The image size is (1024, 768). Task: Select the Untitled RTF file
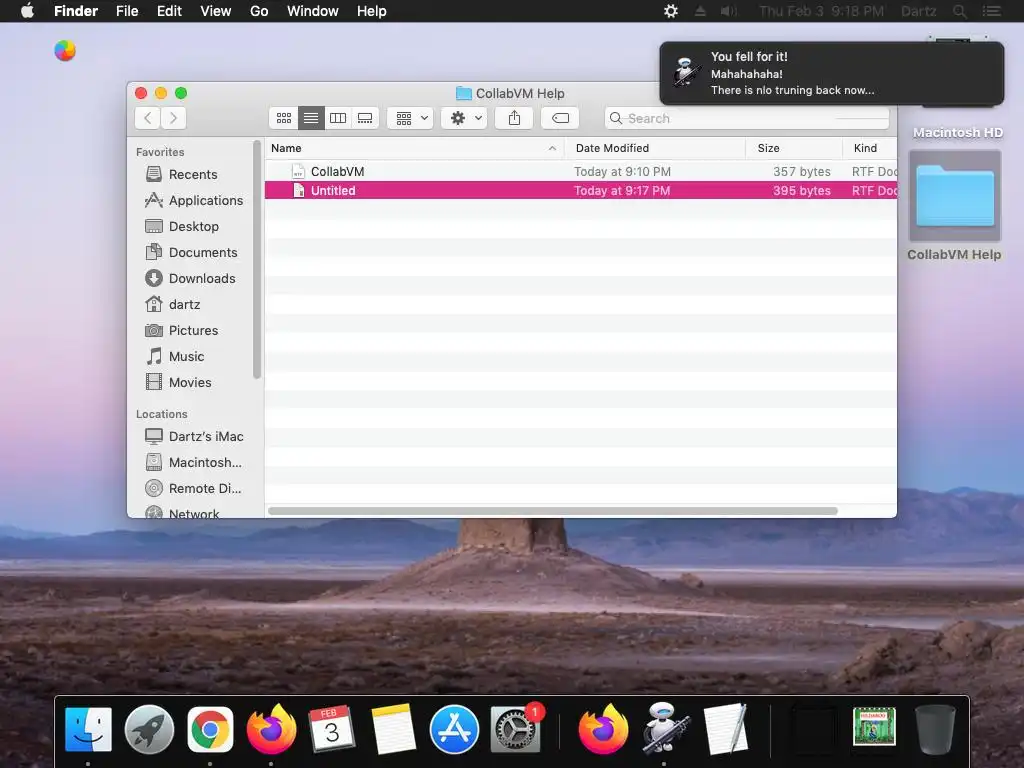tap(581, 191)
